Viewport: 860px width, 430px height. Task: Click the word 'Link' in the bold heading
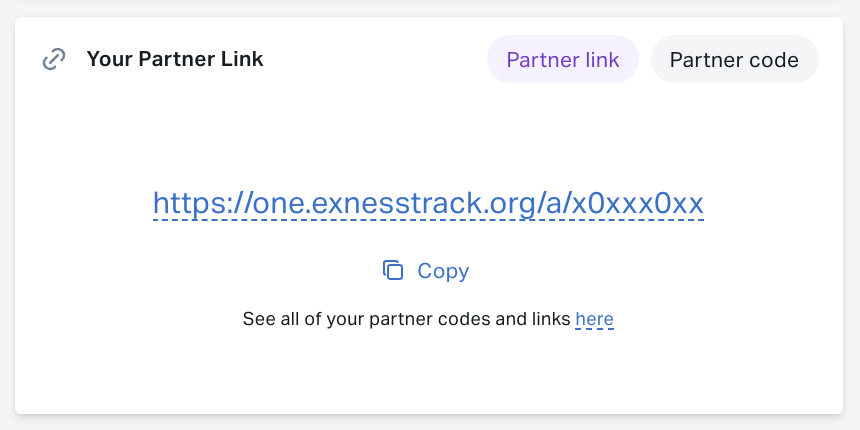click(242, 59)
